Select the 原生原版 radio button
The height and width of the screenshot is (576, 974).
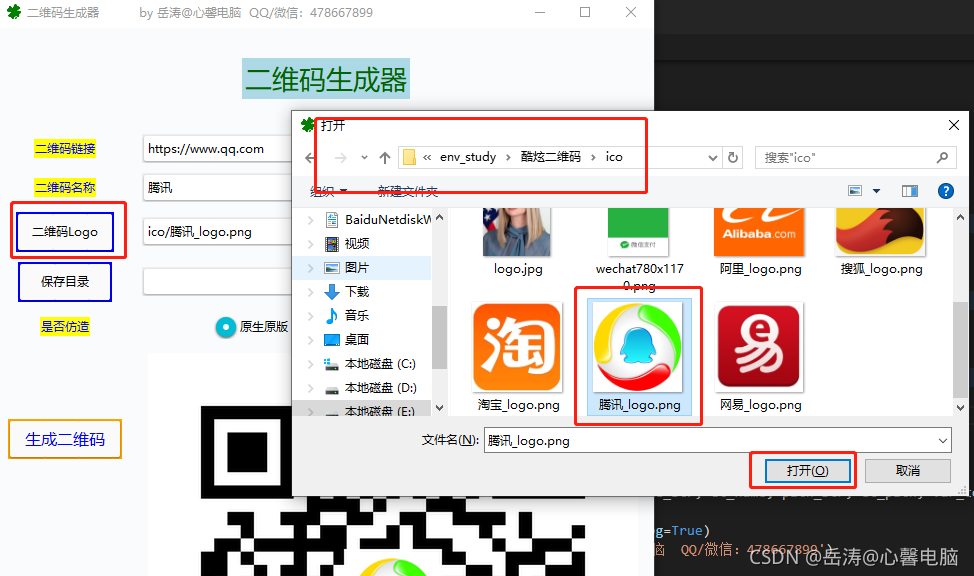[225, 327]
